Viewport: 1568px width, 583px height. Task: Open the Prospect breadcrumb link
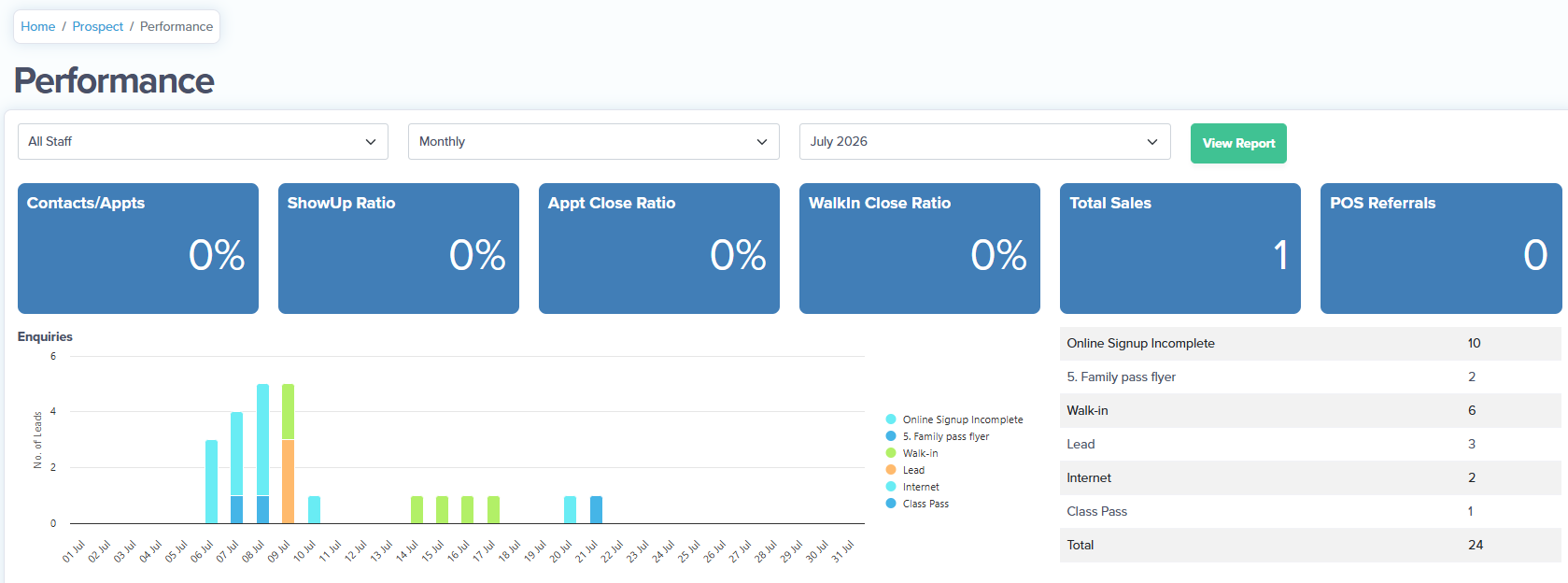[98, 26]
